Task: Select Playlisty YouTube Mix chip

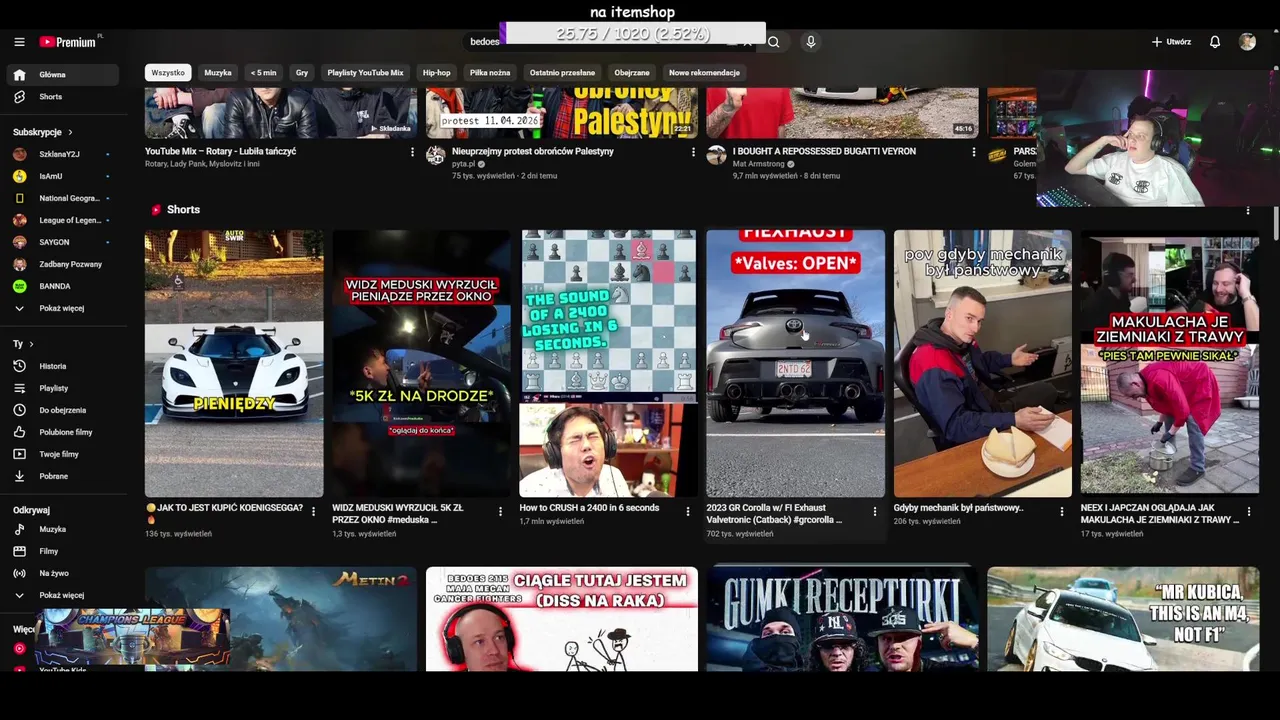Action: point(365,73)
